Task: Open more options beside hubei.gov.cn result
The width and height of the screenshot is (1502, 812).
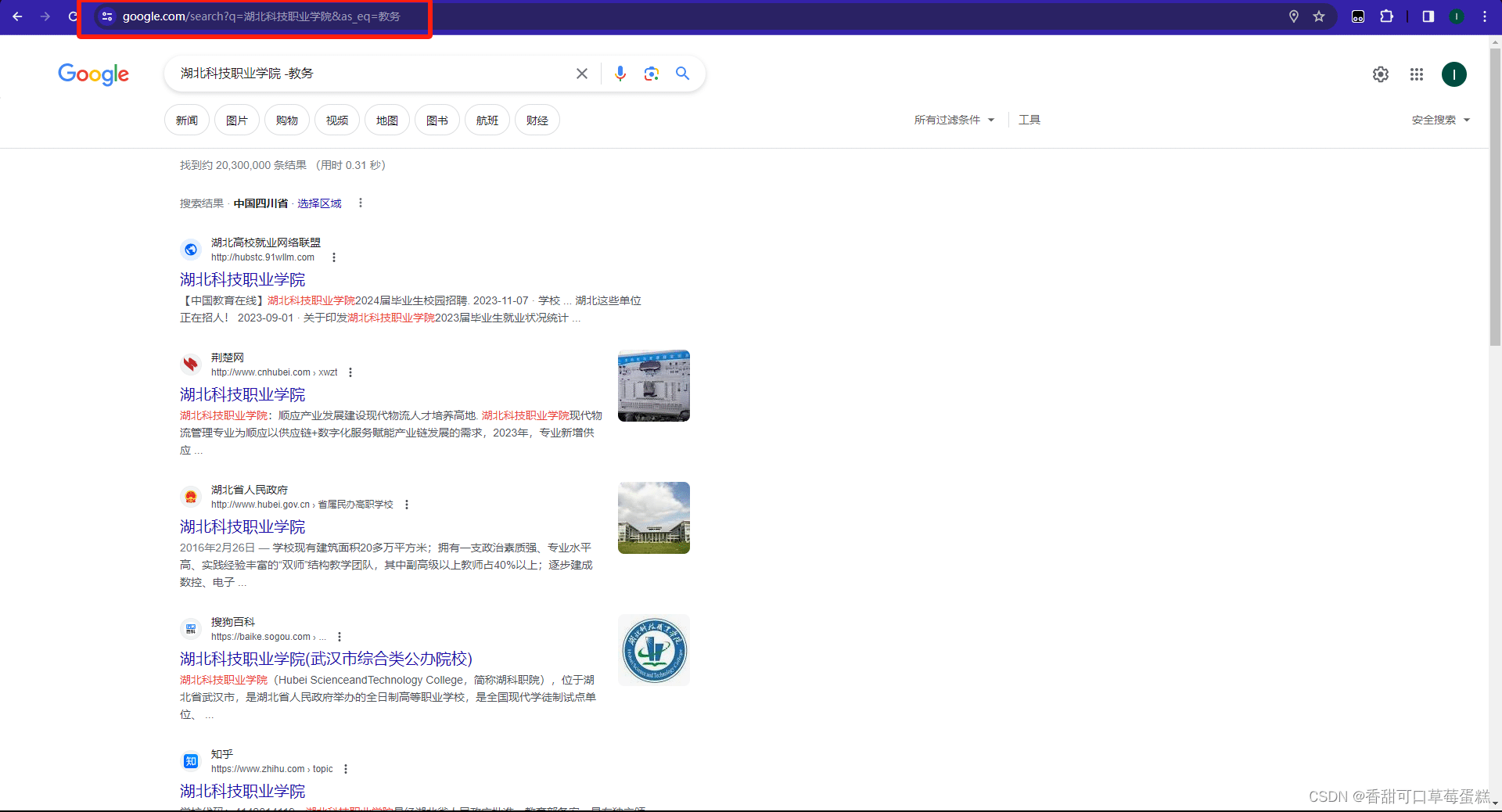Action: (407, 505)
